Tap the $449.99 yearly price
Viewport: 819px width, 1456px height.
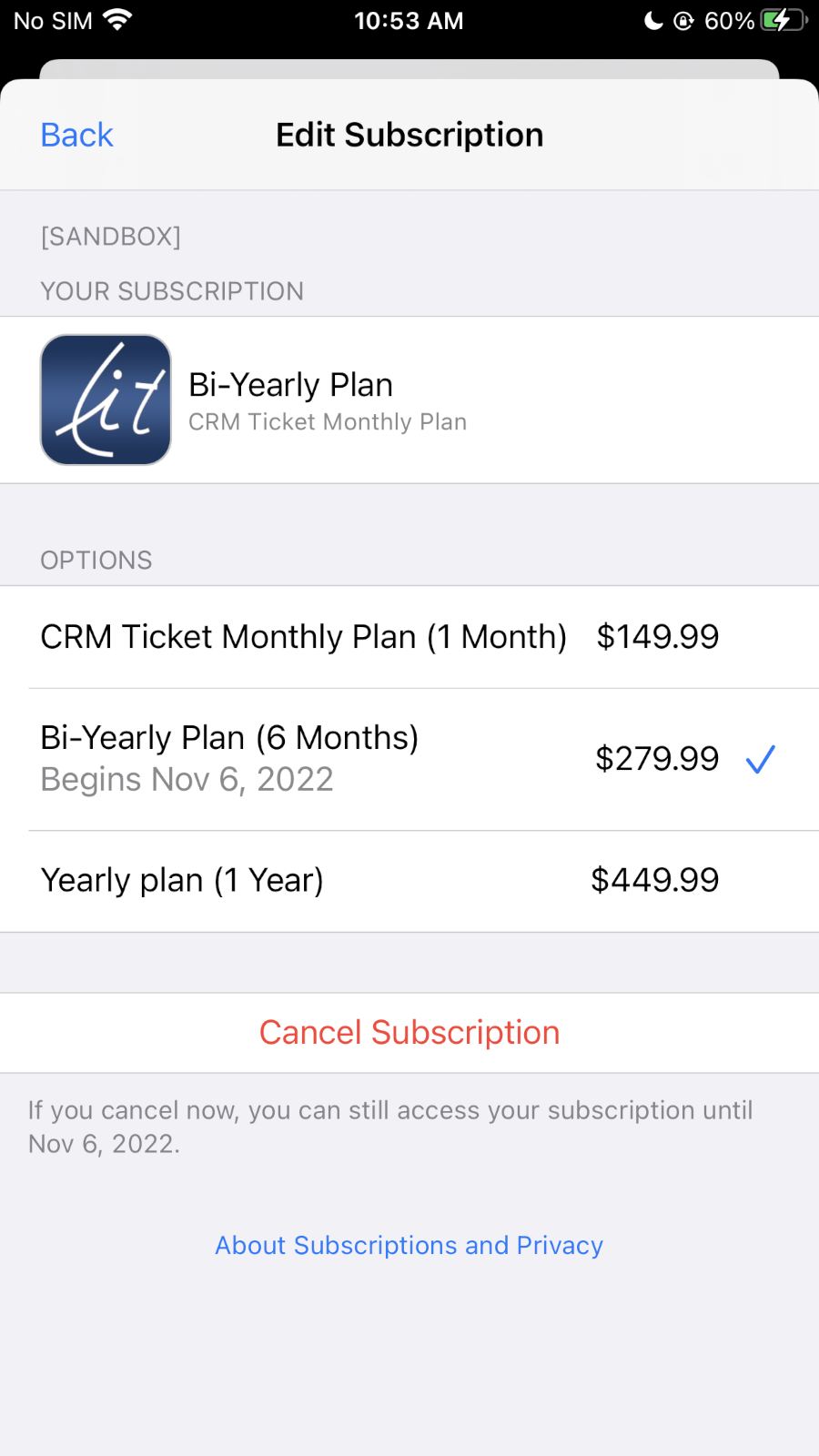point(654,880)
